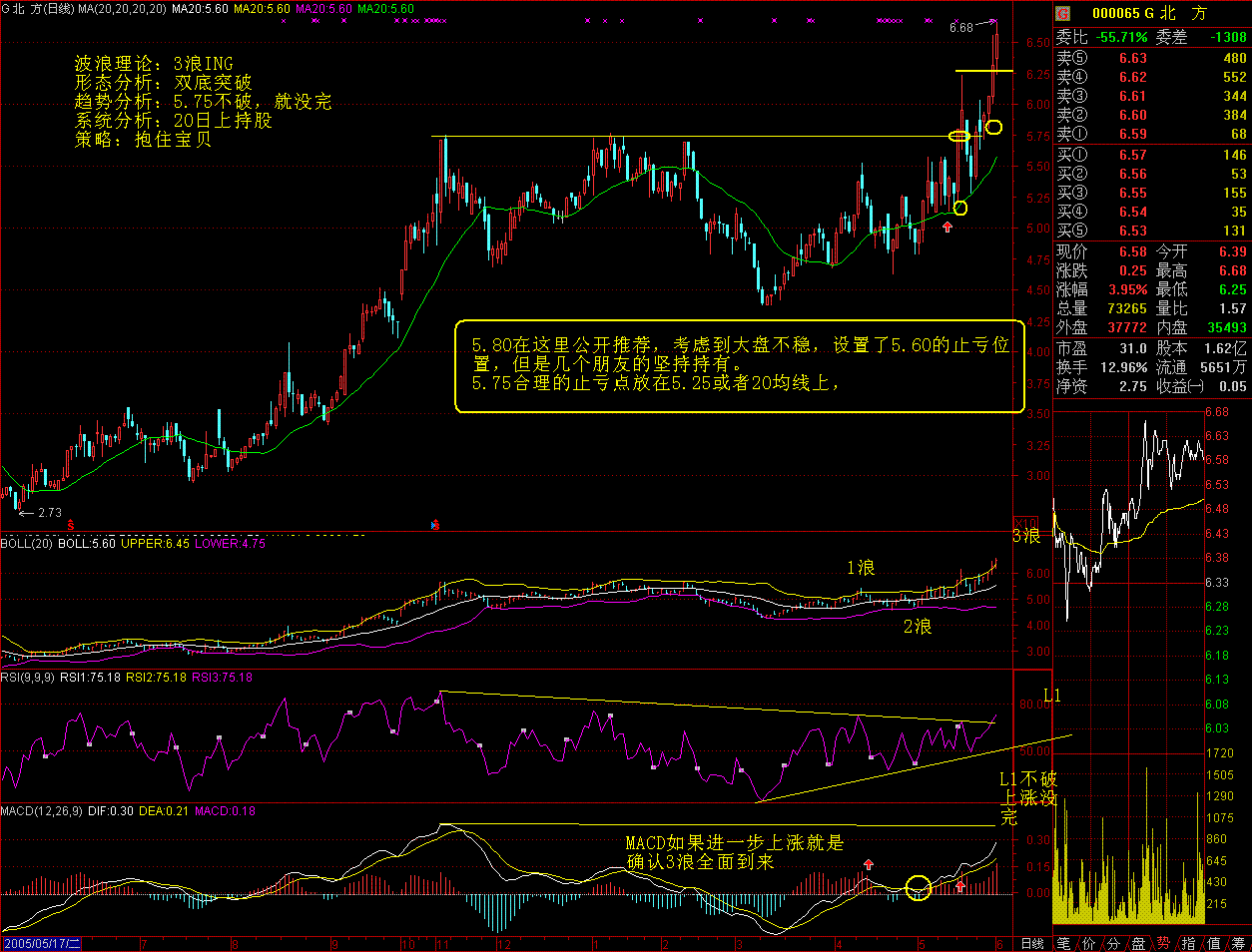Click the 现价 current price 6.58
The width and height of the screenshot is (1252, 952).
coord(1133,251)
